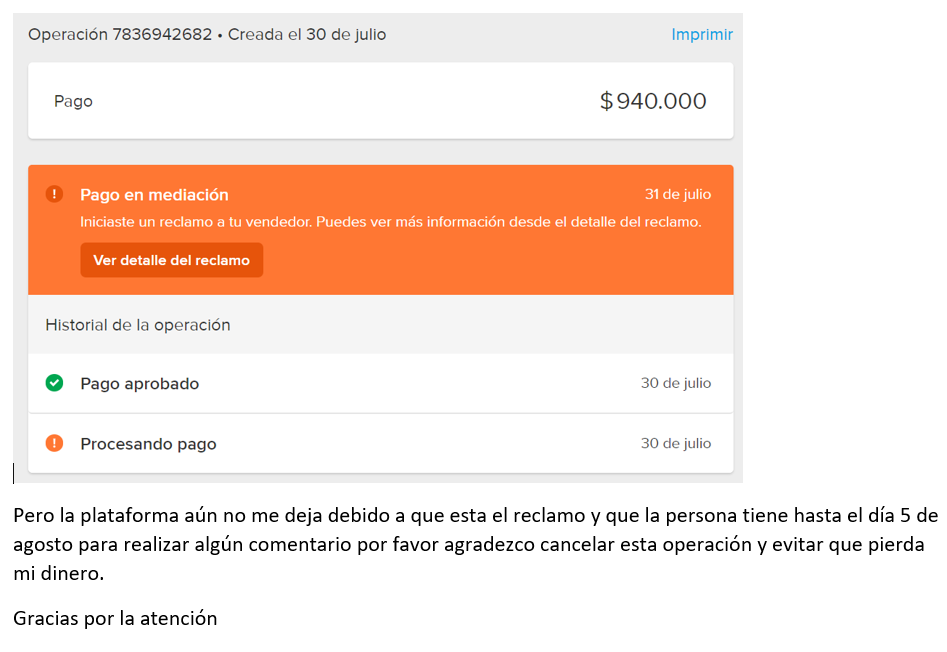Click the Pago label in payment card
This screenshot has width=947, height=652.
point(73,101)
